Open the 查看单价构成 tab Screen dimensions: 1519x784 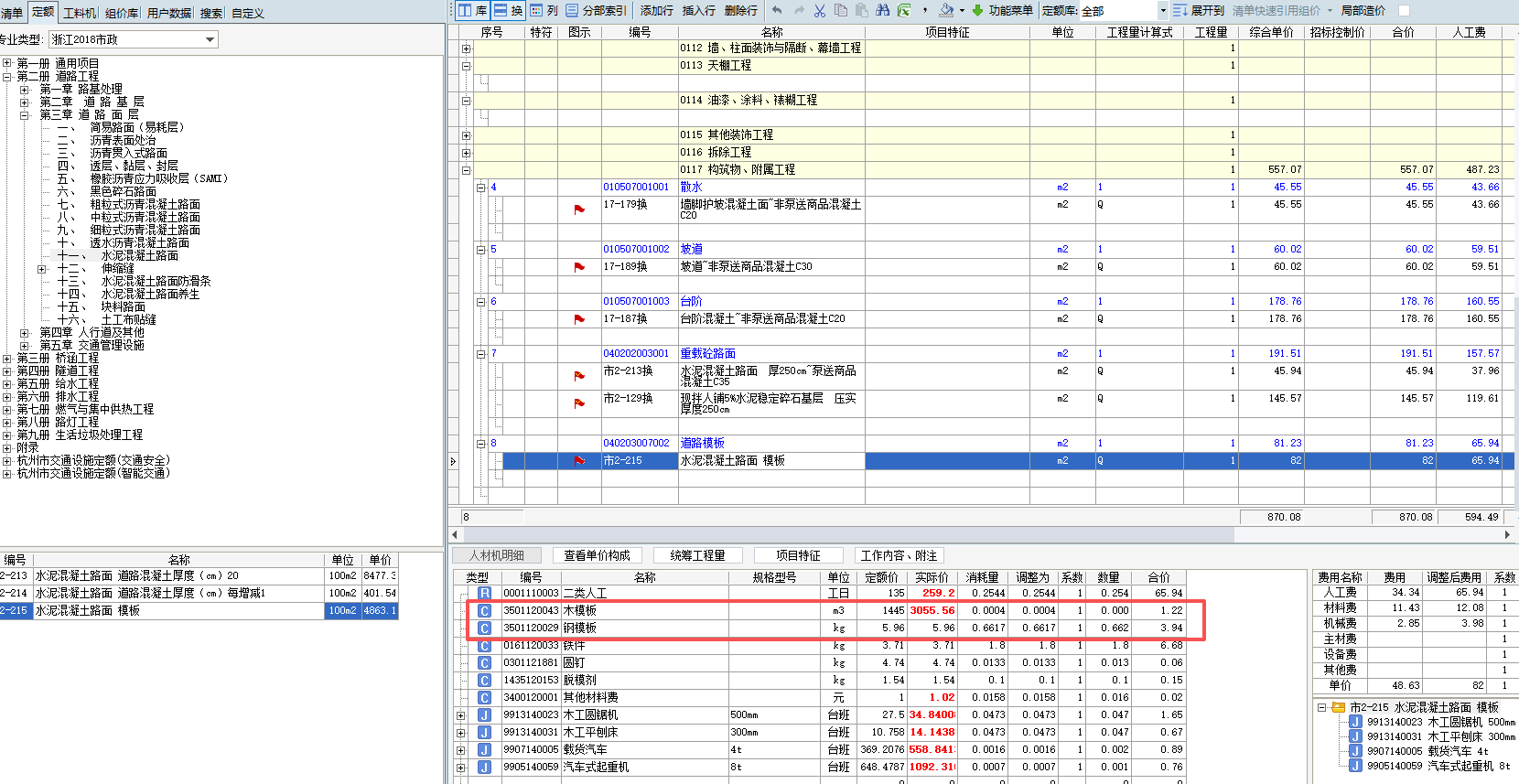[598, 555]
